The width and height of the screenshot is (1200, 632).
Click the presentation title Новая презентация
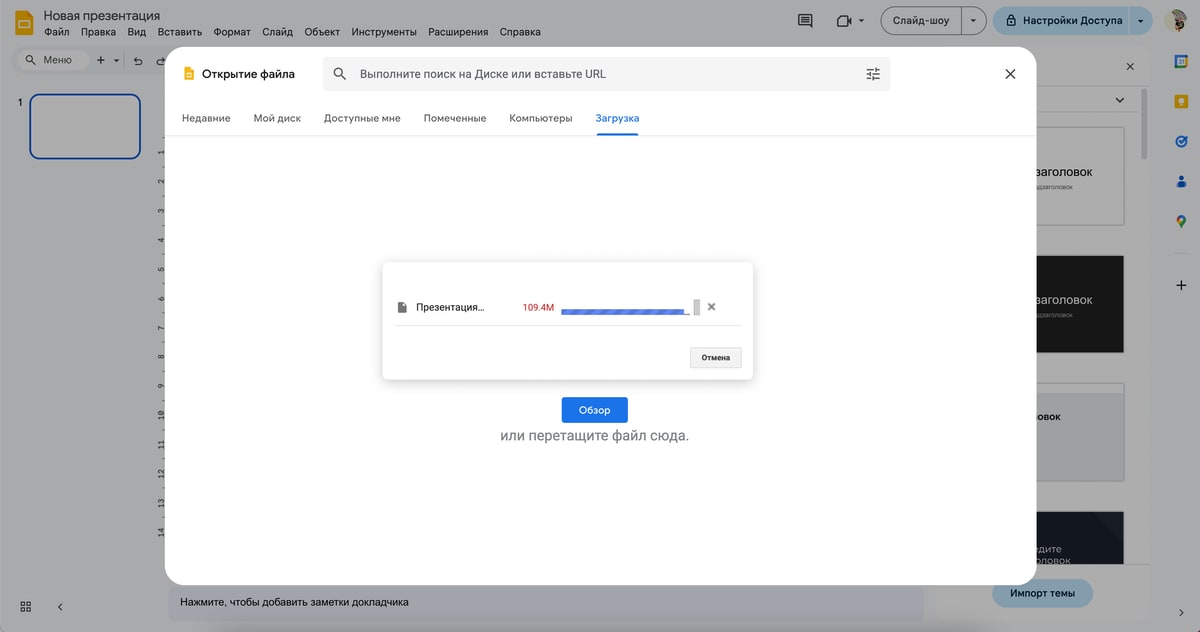click(101, 16)
